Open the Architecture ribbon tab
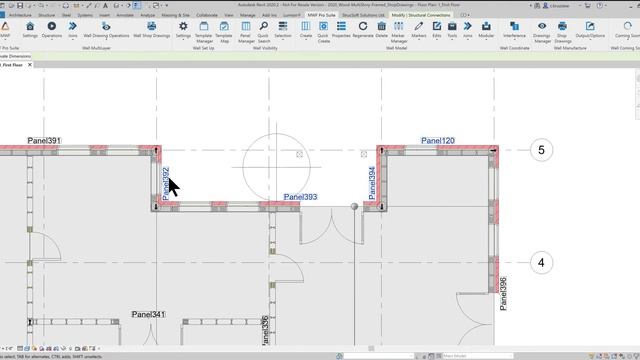Image resolution: width=640 pixels, height=360 pixels. point(20,15)
